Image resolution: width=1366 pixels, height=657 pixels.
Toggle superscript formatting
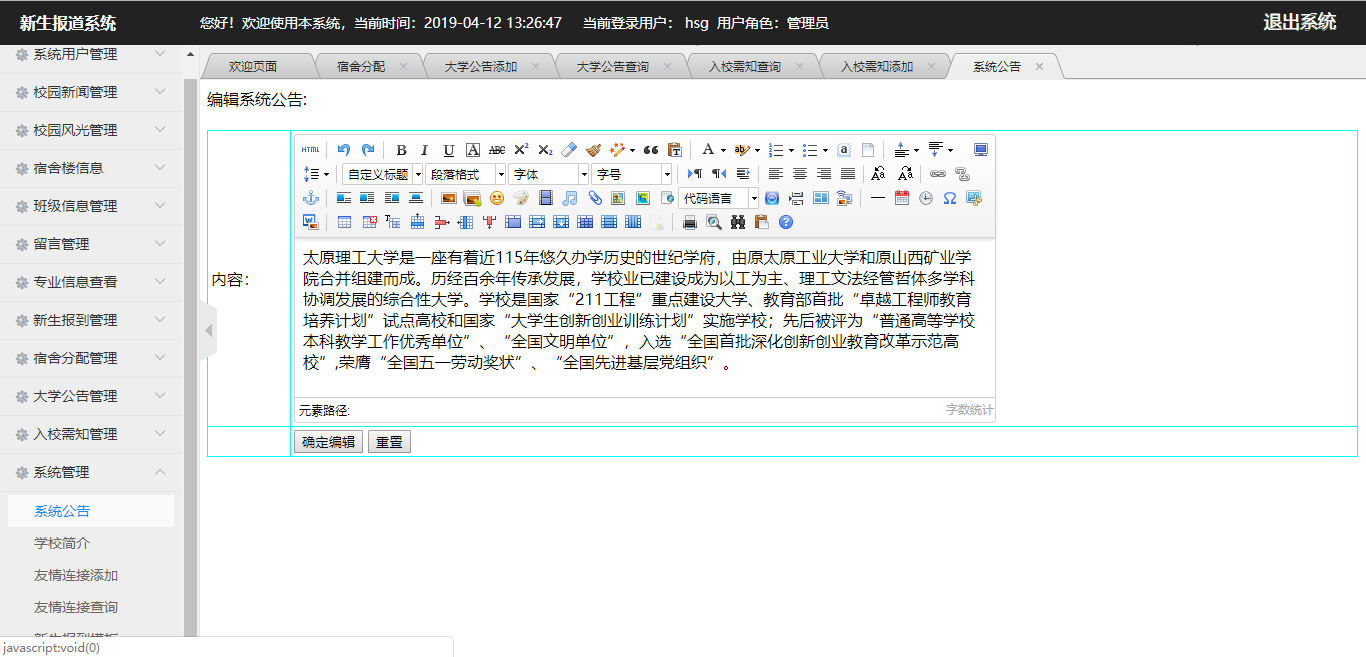tap(521, 150)
